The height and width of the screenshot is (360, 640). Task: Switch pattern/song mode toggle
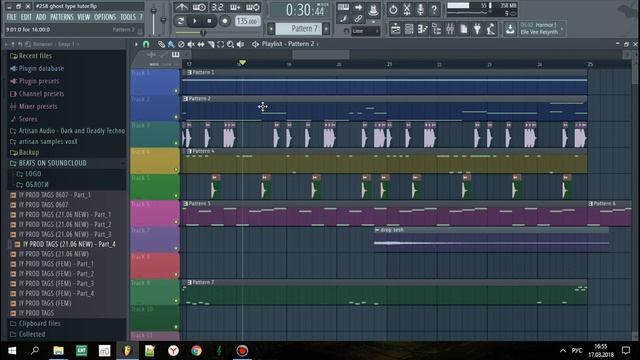coord(181,21)
